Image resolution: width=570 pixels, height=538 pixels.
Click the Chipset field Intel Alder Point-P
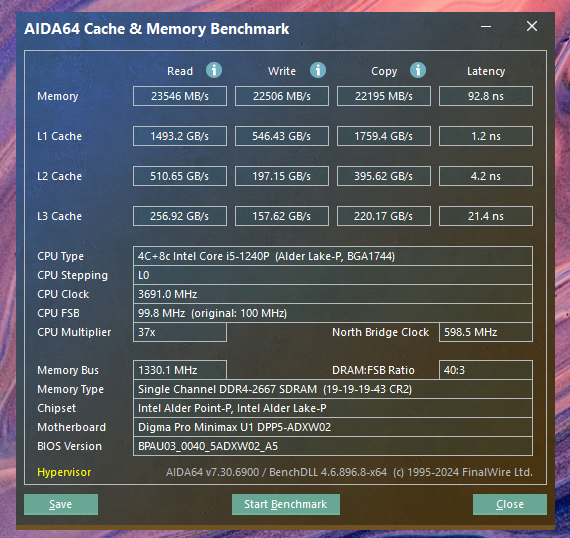[x=333, y=408]
